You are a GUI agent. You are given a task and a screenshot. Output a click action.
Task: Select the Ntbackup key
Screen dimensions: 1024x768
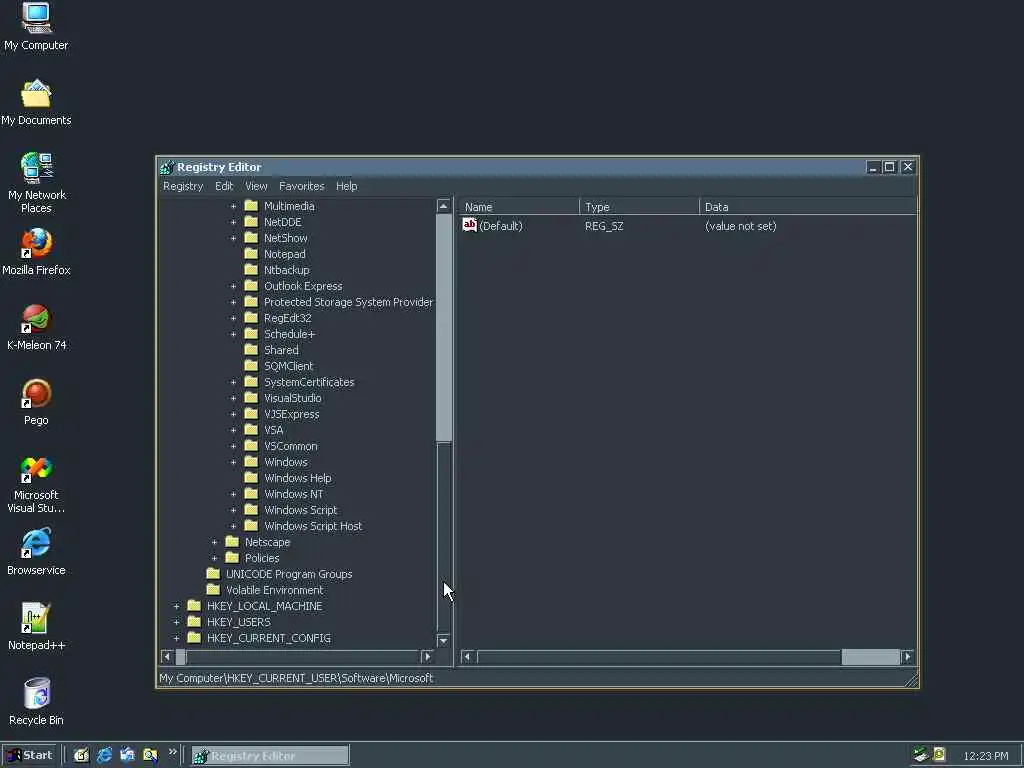point(287,270)
